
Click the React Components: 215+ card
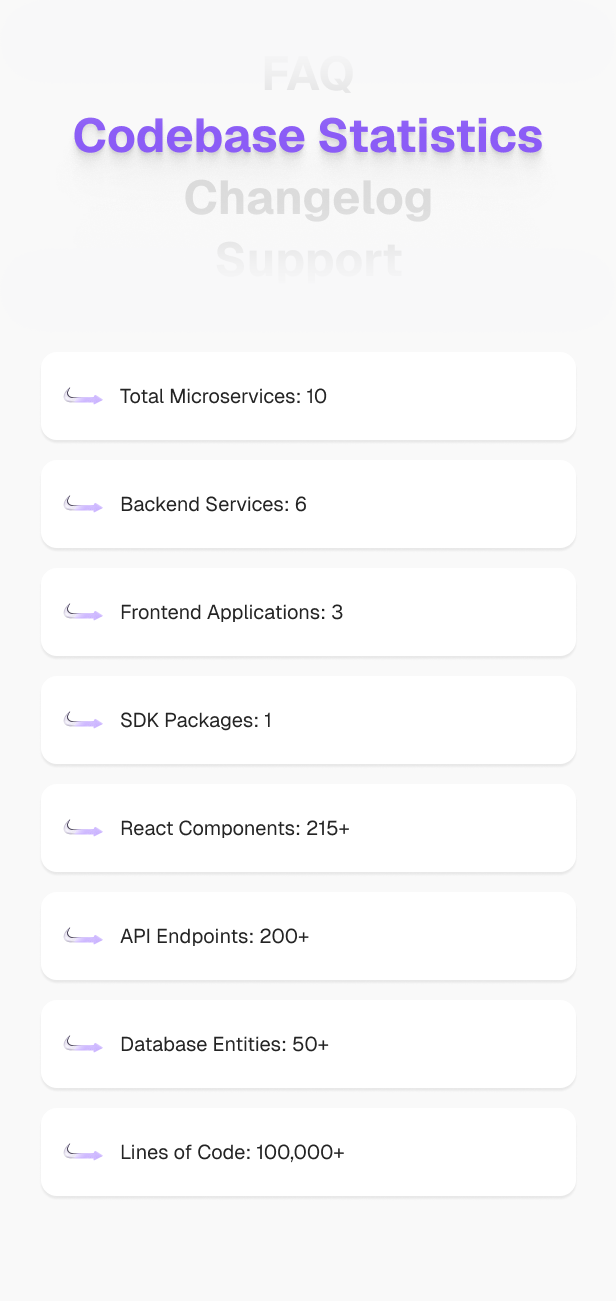click(308, 828)
